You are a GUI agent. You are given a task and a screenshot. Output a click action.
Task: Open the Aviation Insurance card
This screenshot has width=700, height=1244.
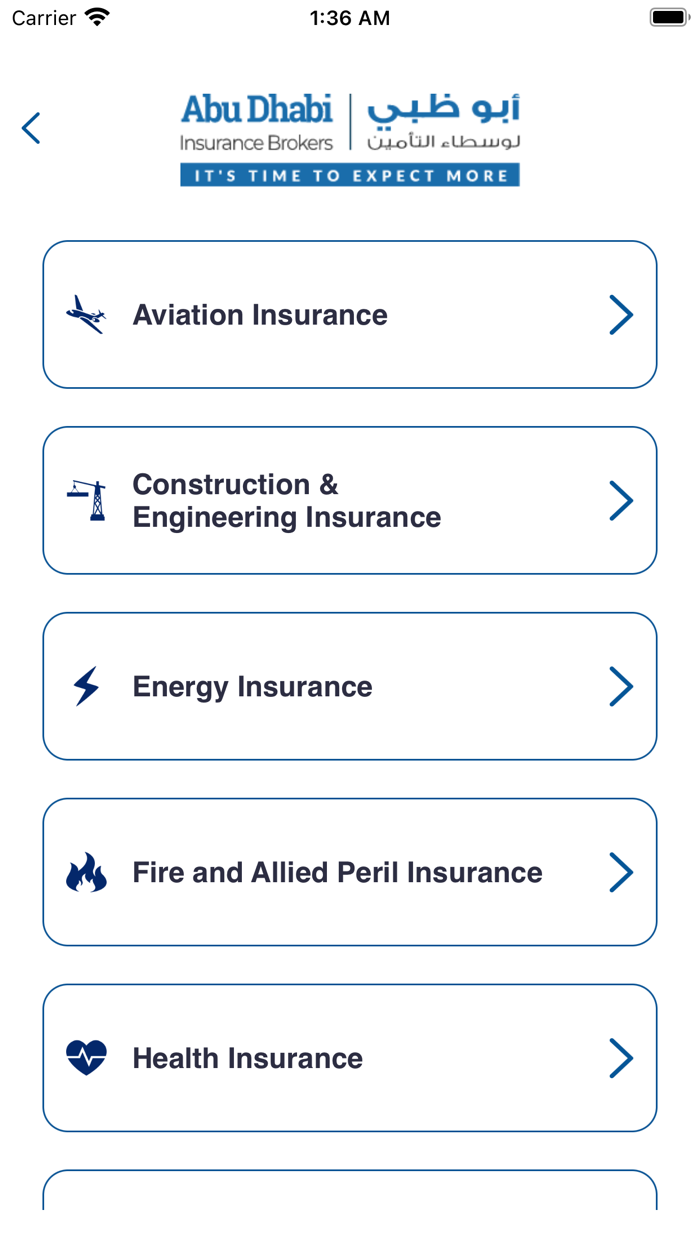click(349, 314)
